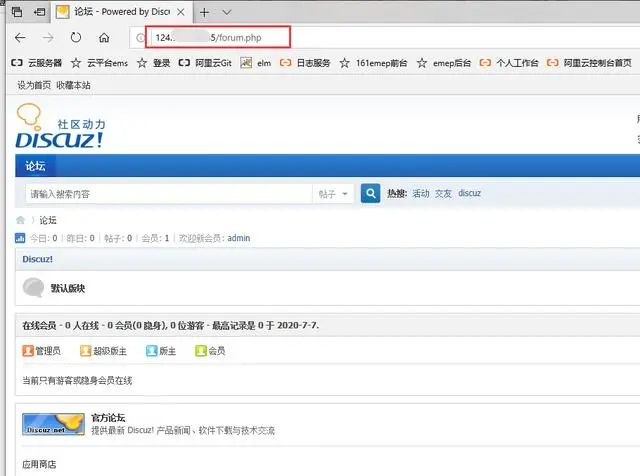Click the 管理员 legend icon
The image size is (640, 476).
click(x=28, y=351)
